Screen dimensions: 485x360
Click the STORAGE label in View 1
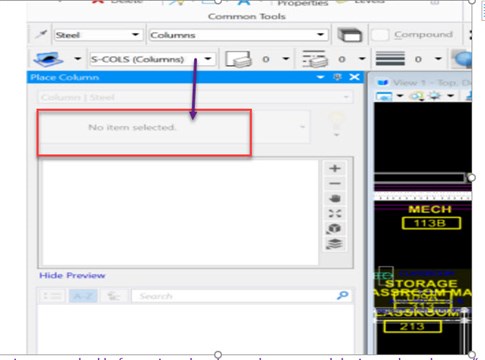click(x=421, y=284)
